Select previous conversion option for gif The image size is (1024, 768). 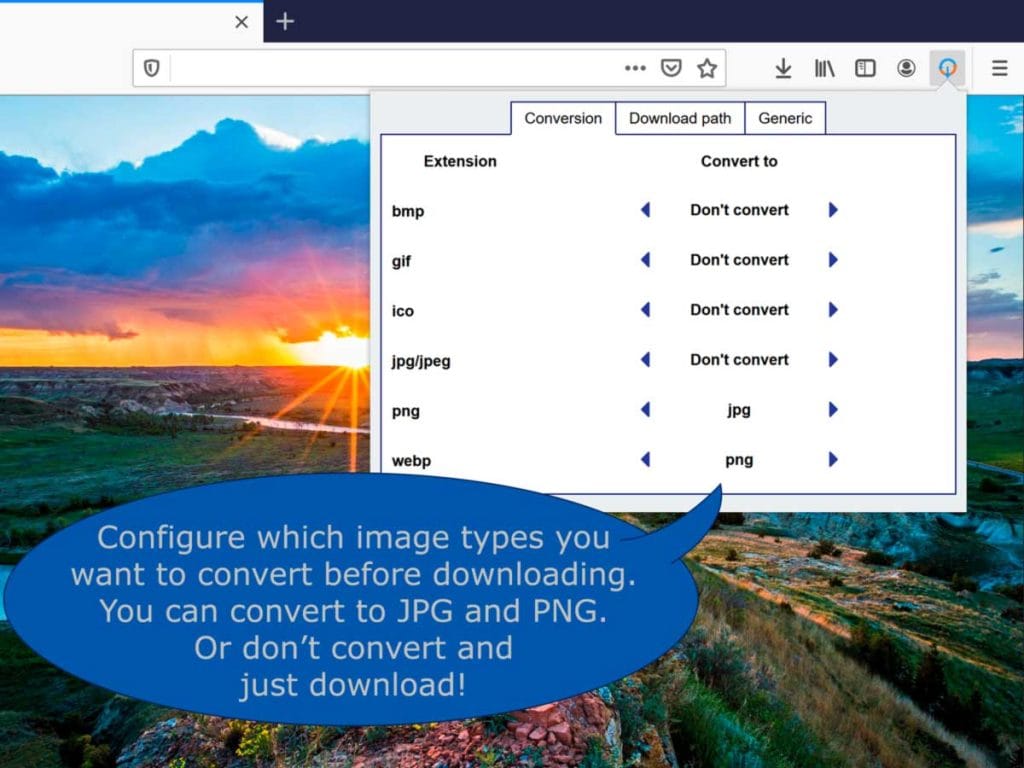645,260
